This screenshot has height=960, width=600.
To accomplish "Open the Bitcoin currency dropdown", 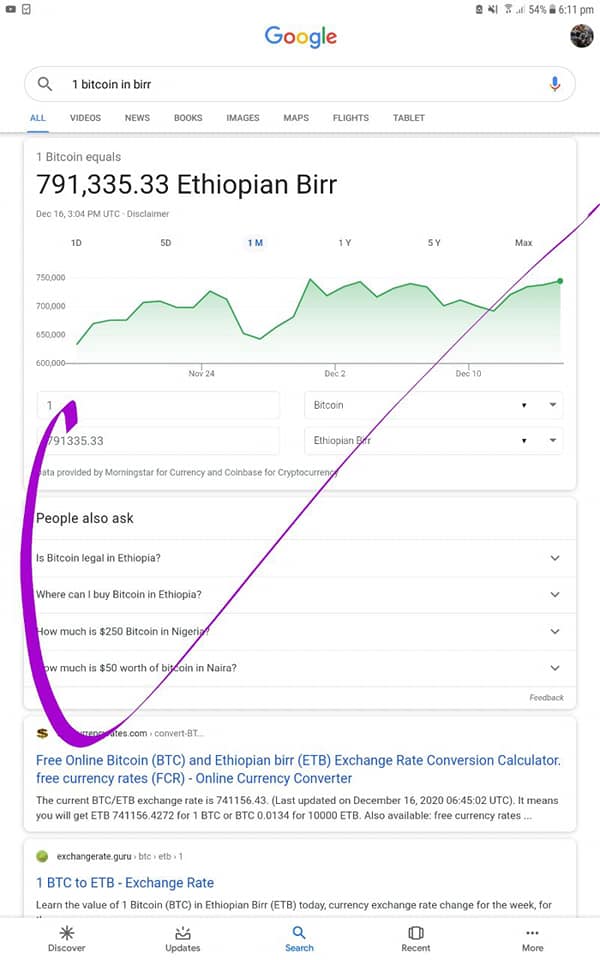I will (x=433, y=405).
